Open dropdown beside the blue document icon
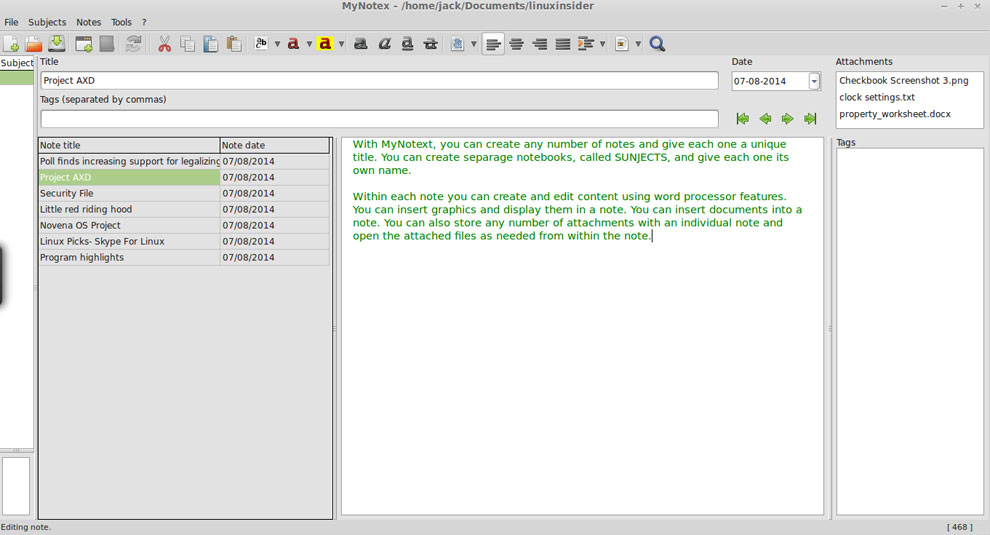Screen dimensions: 990x535 click(474, 44)
